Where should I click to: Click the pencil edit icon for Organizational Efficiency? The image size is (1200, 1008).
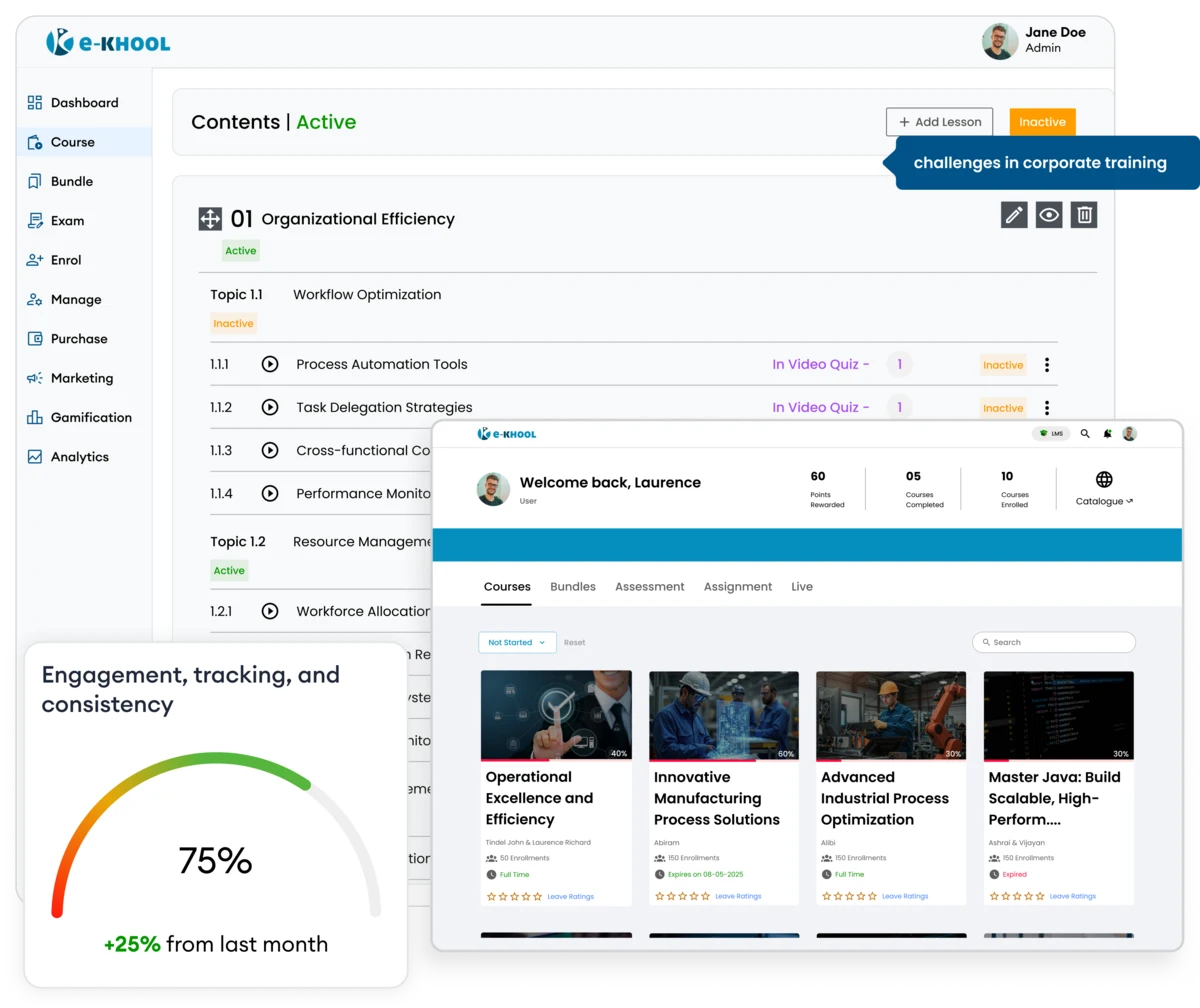1014,215
